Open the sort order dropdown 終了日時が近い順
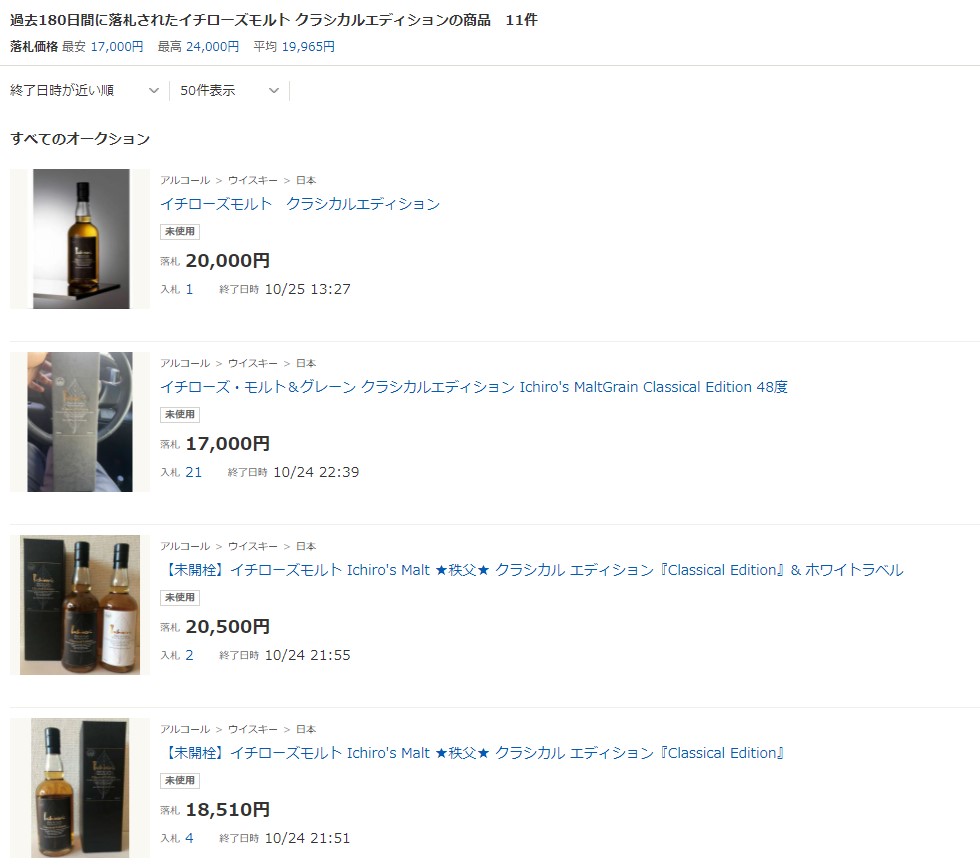 (84, 91)
